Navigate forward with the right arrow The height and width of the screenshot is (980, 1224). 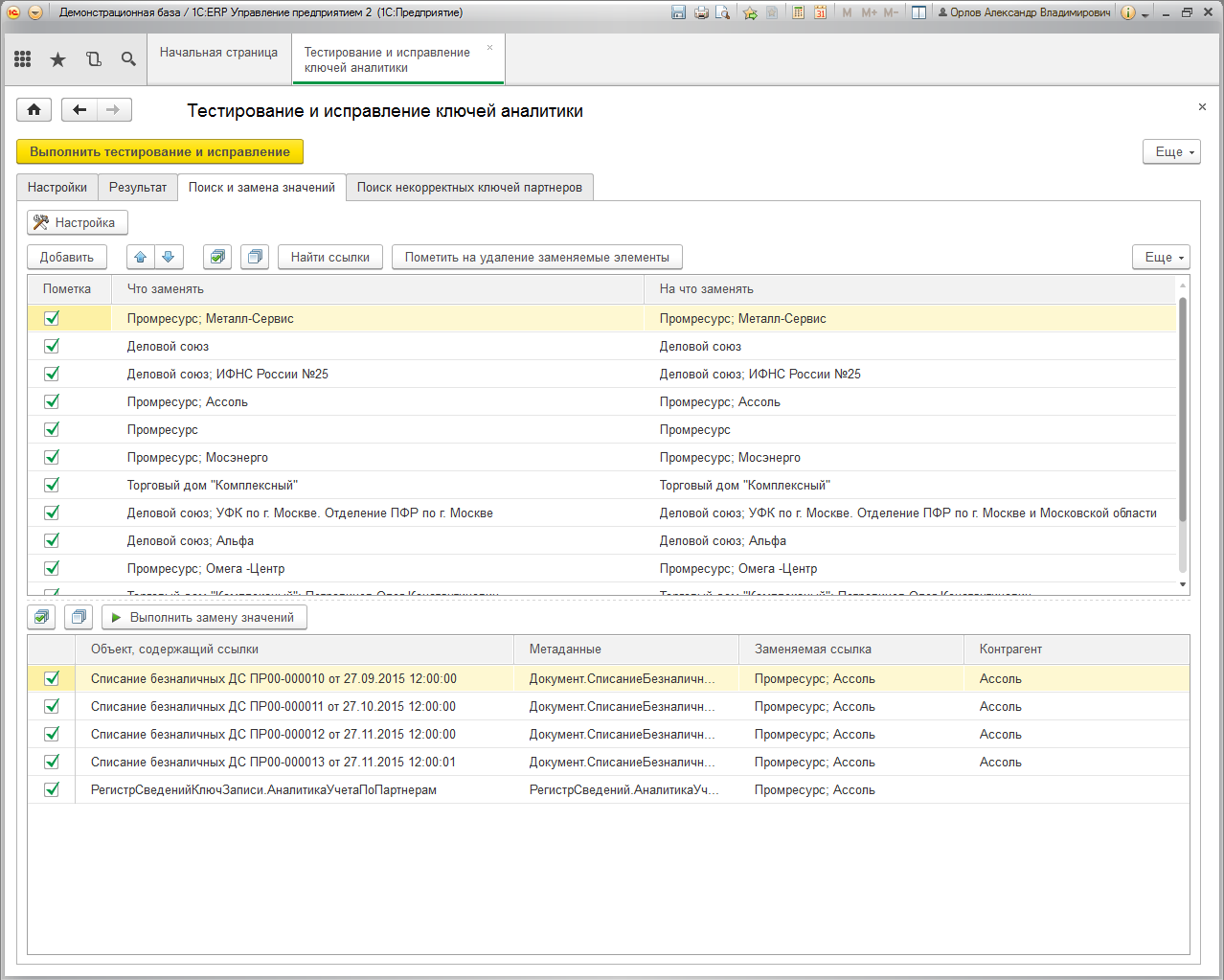pos(114,109)
